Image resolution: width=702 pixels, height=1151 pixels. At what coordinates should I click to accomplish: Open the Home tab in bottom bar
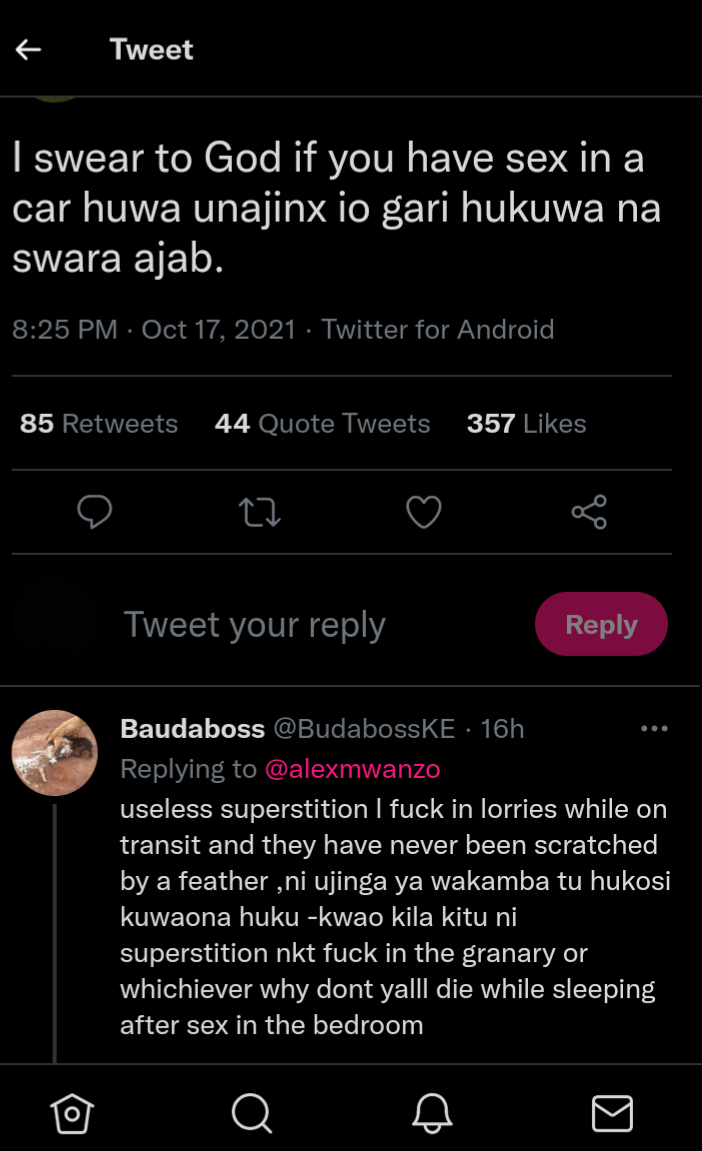pos(72,1112)
